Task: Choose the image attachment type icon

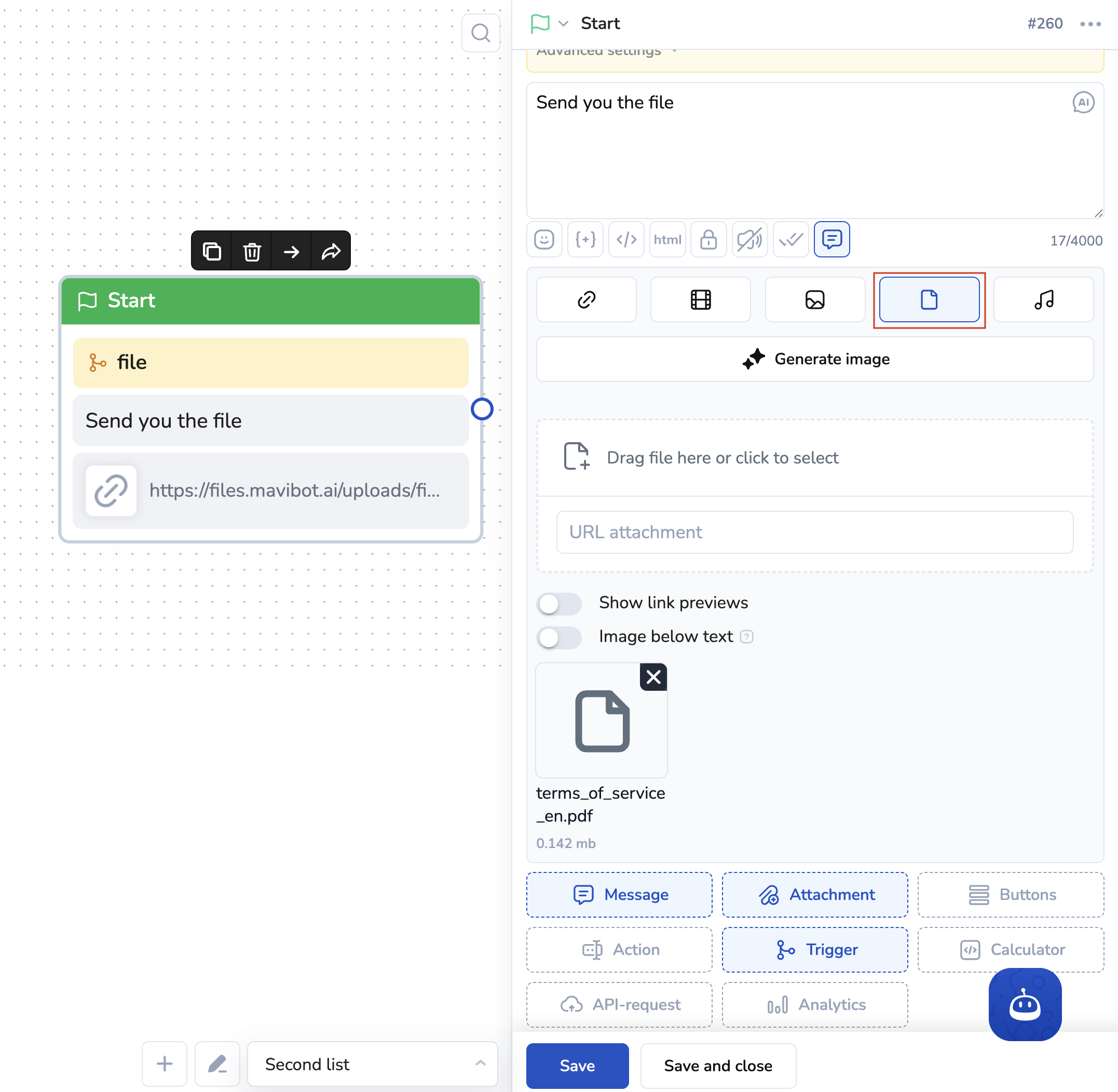Action: 814,299
